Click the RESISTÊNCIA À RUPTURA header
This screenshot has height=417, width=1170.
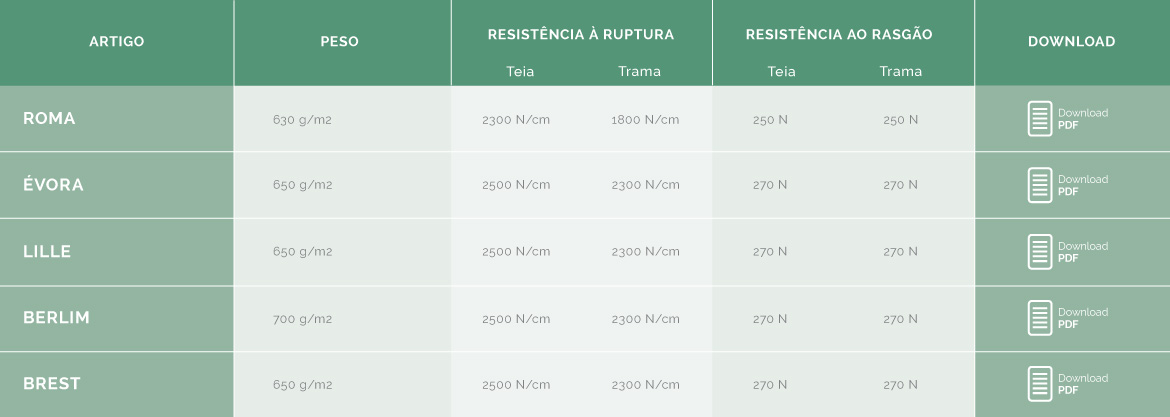pos(581,34)
